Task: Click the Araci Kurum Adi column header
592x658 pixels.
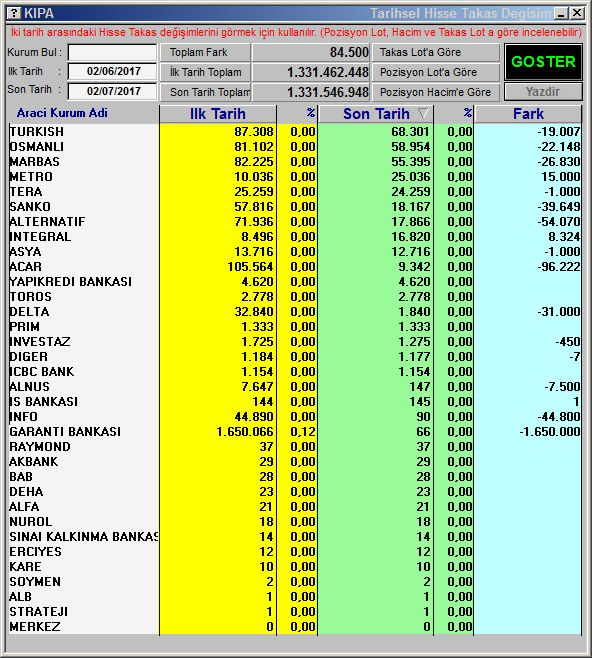Action: pos(62,113)
